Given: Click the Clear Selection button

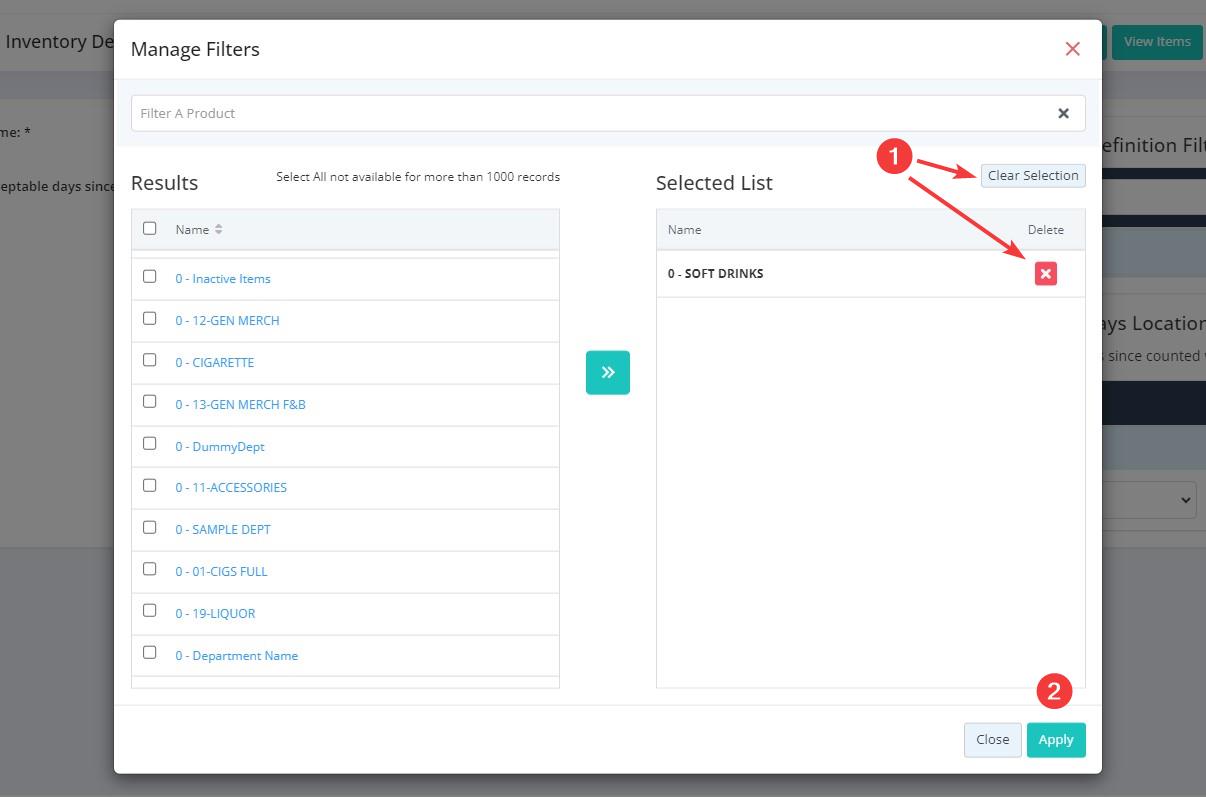Looking at the screenshot, I should pos(1033,175).
